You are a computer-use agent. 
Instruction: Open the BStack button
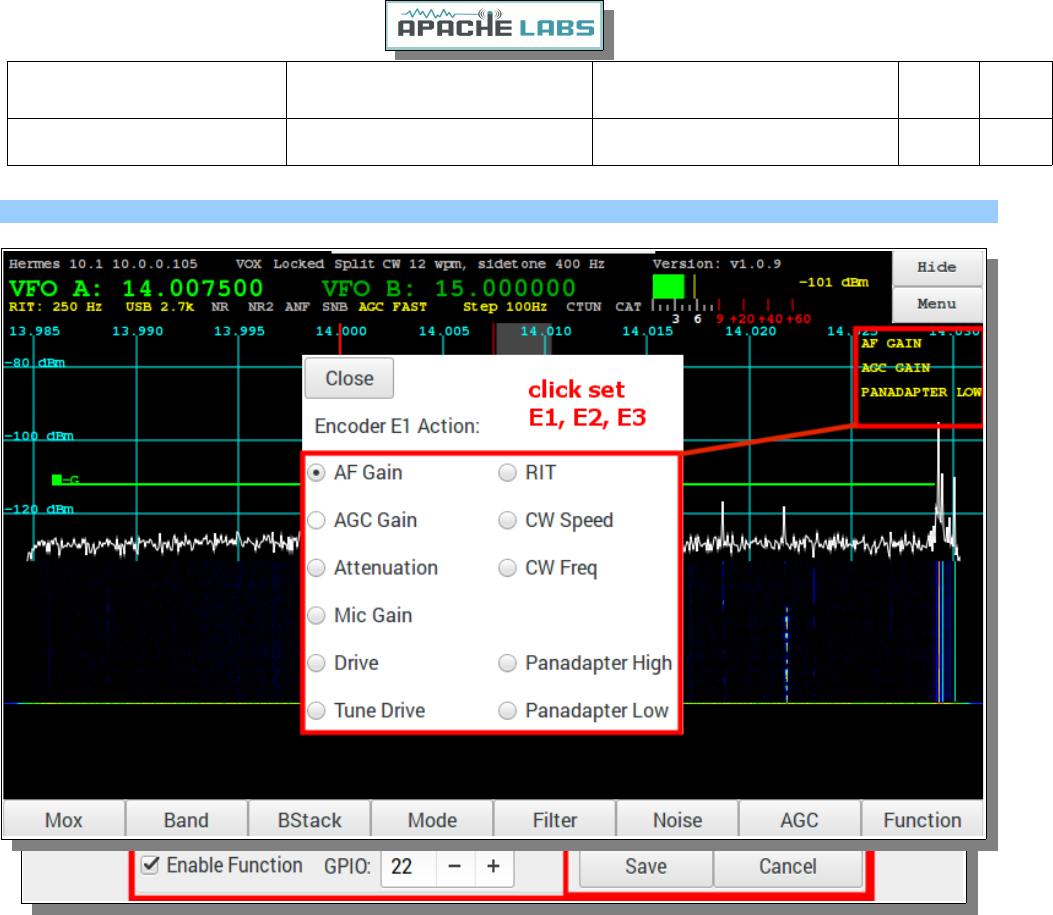coord(310,820)
